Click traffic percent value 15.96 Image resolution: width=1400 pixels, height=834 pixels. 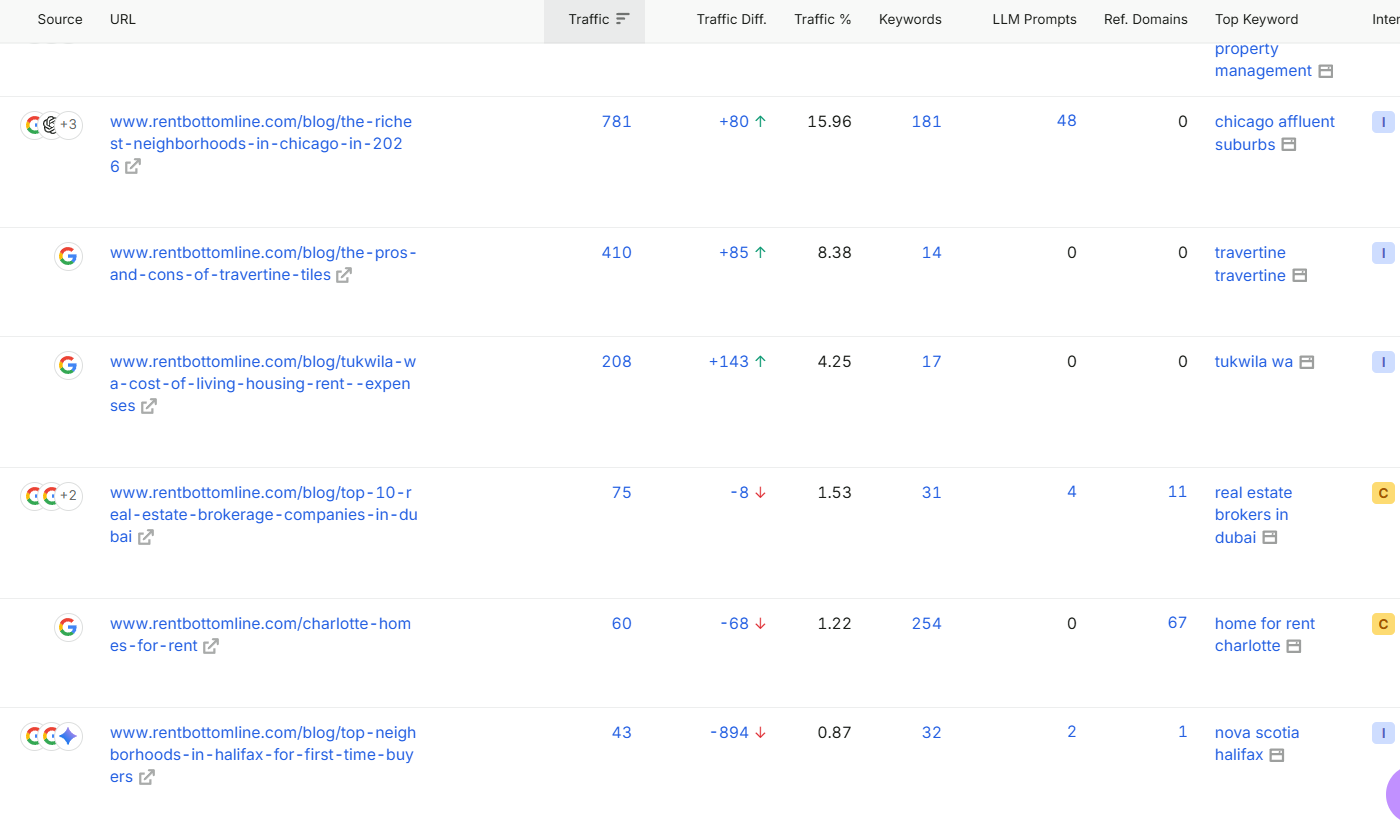click(x=829, y=122)
